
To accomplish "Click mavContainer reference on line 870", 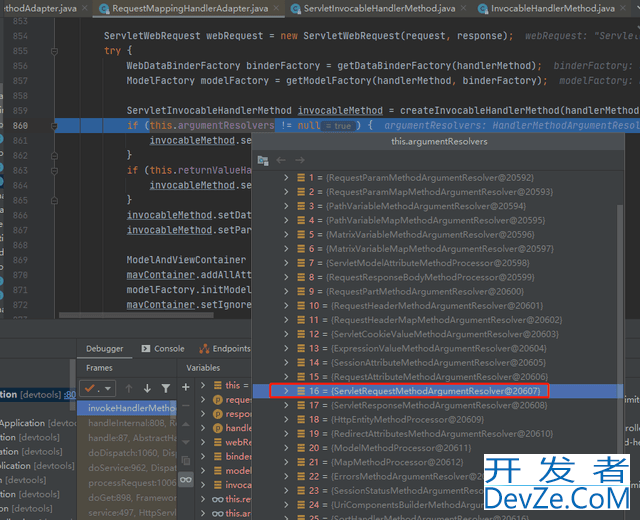I will pyautogui.click(x=160, y=275).
